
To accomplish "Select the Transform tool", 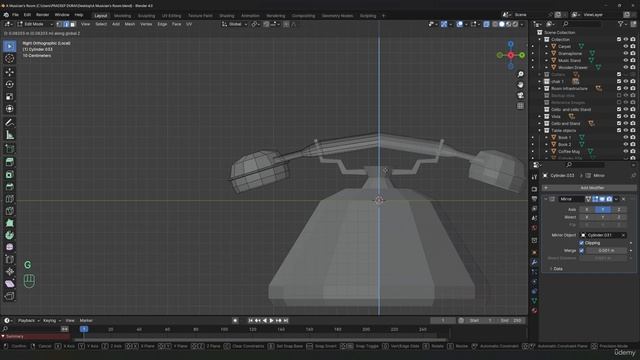I will coord(9,109).
